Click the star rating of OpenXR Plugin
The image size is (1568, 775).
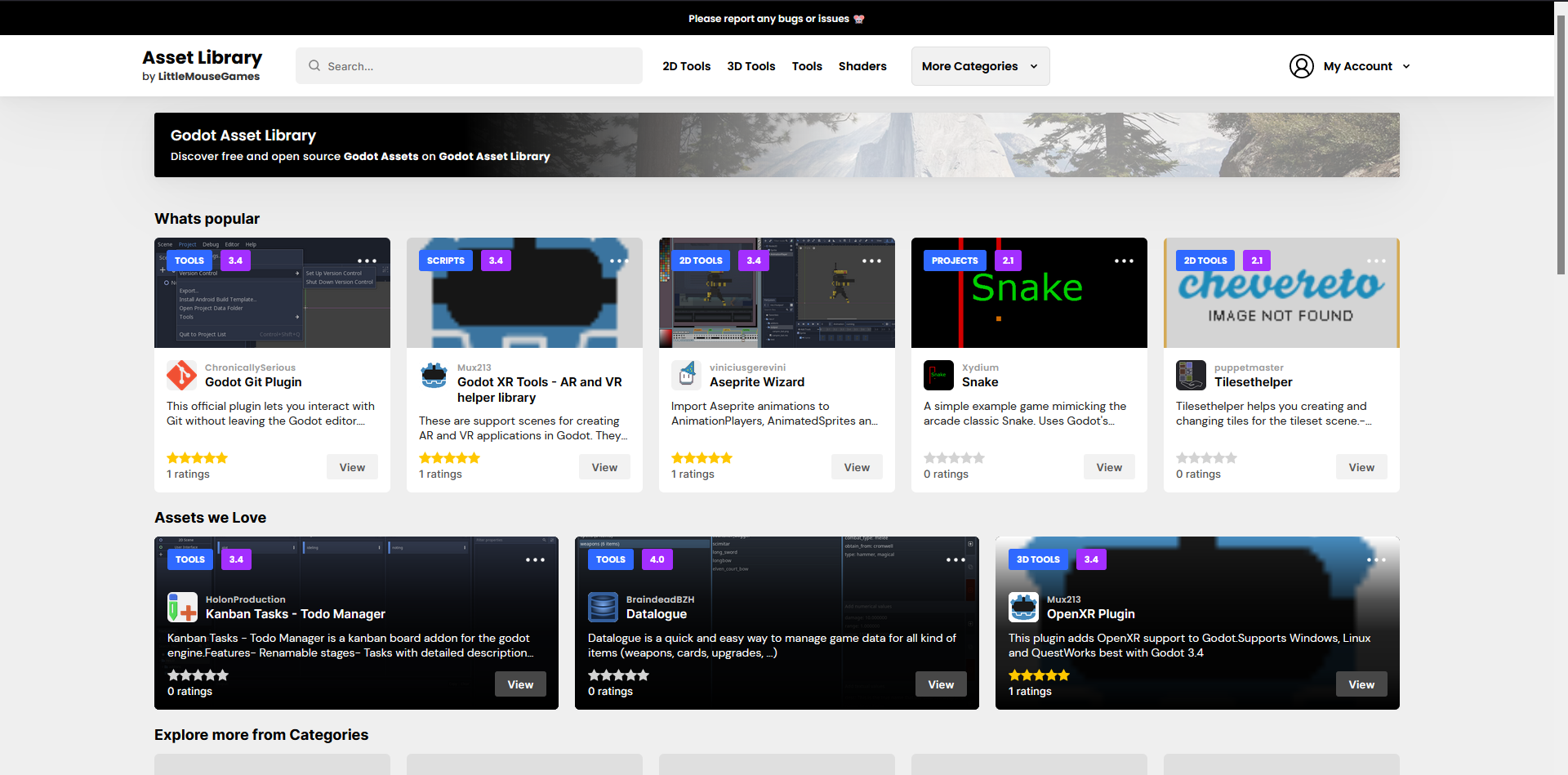click(1039, 675)
